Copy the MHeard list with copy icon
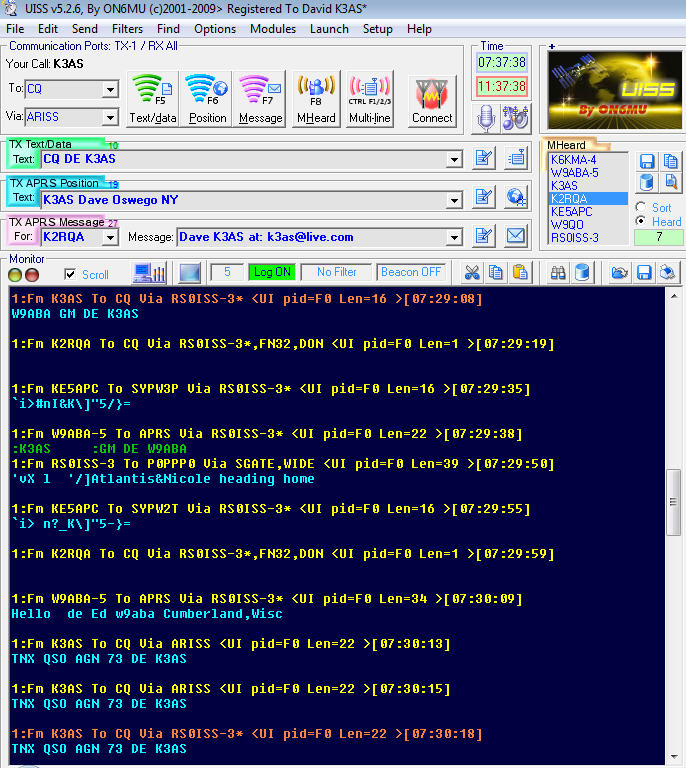Screen dimensions: 686x768 click(x=670, y=161)
